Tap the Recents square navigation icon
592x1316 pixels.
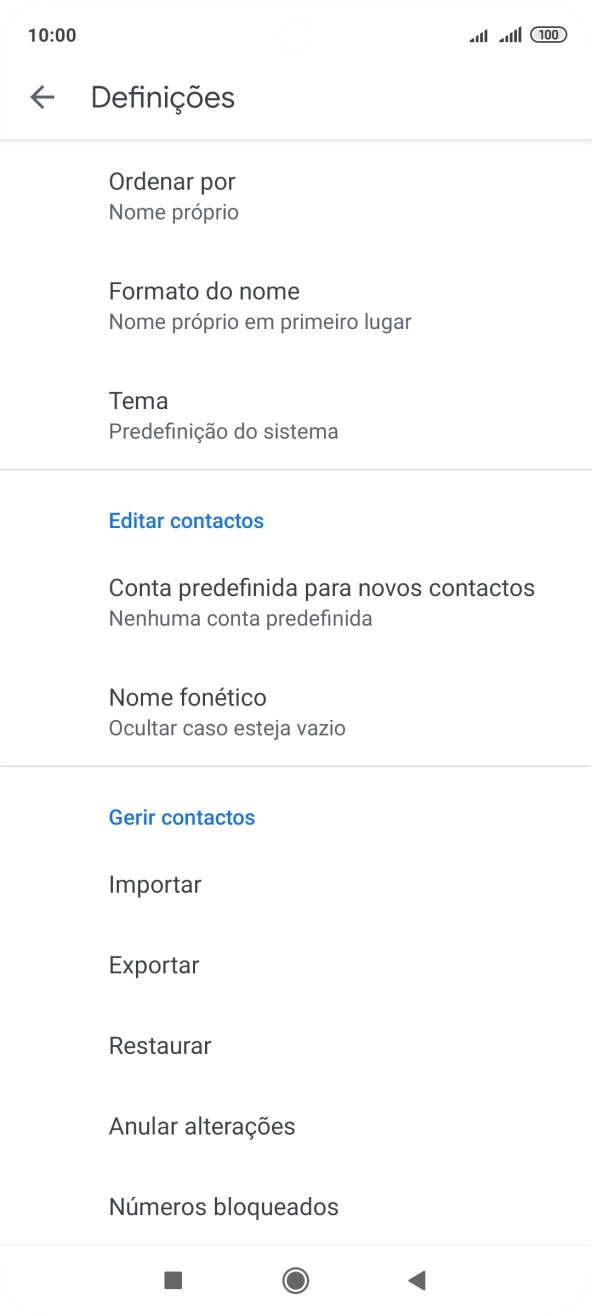tap(175, 1280)
